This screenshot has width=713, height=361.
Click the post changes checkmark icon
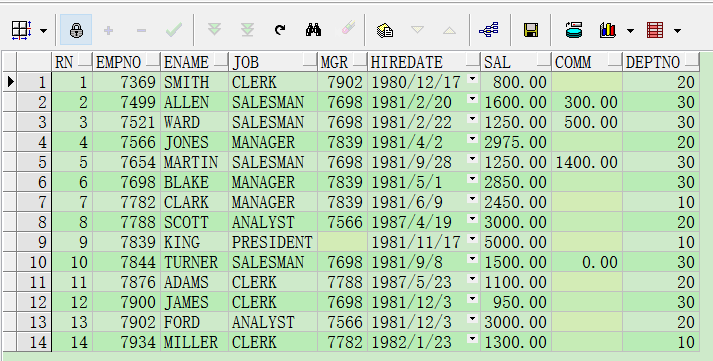174,30
